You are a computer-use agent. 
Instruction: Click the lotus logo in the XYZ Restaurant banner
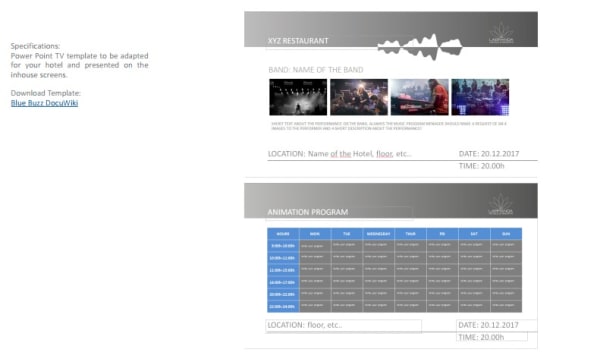point(501,33)
